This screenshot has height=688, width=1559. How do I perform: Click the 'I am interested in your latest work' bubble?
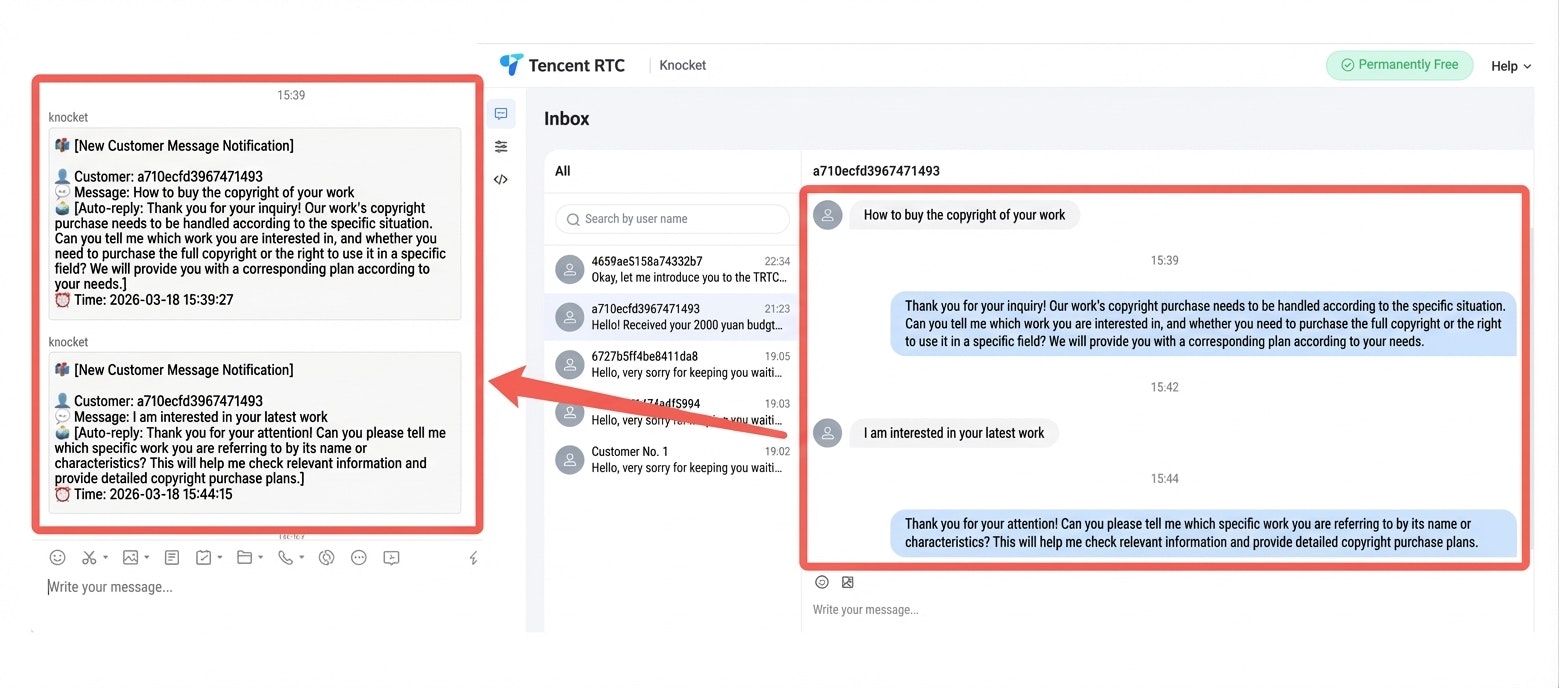pyautogui.click(x=954, y=433)
